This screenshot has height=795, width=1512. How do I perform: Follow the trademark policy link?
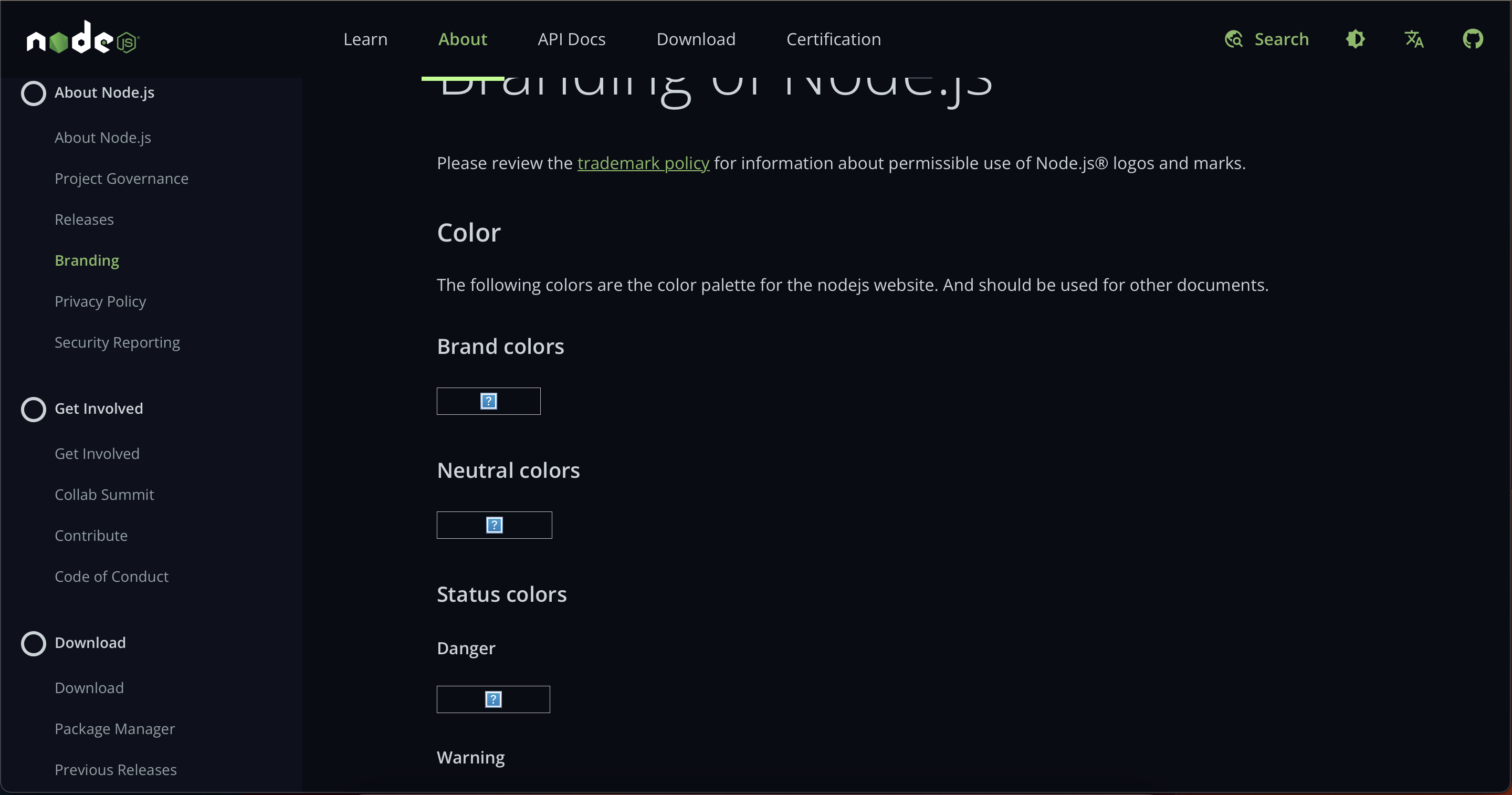point(643,163)
